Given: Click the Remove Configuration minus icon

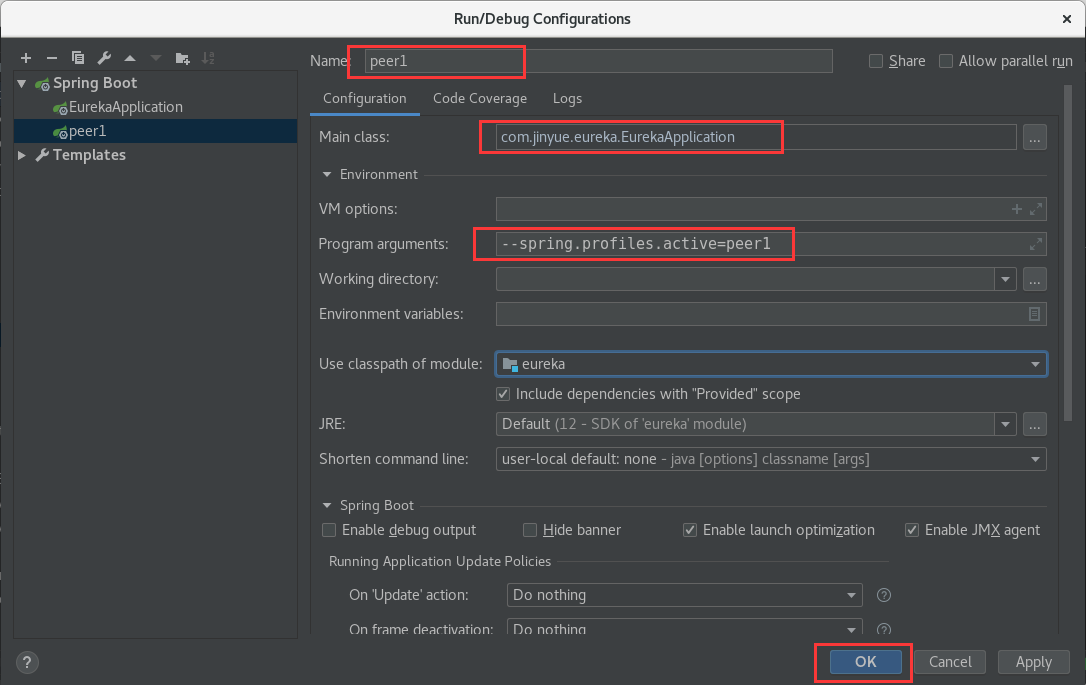Looking at the screenshot, I should point(52,58).
